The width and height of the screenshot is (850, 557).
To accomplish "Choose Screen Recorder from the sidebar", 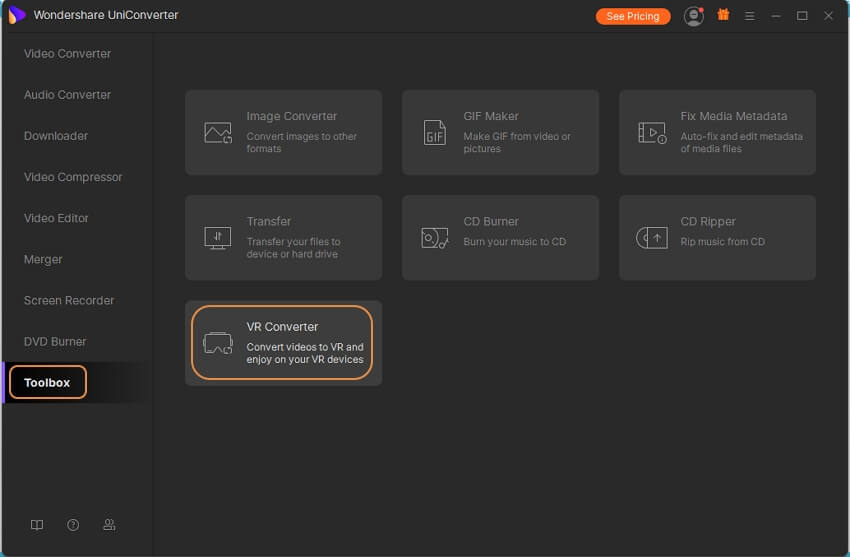I will coord(69,300).
